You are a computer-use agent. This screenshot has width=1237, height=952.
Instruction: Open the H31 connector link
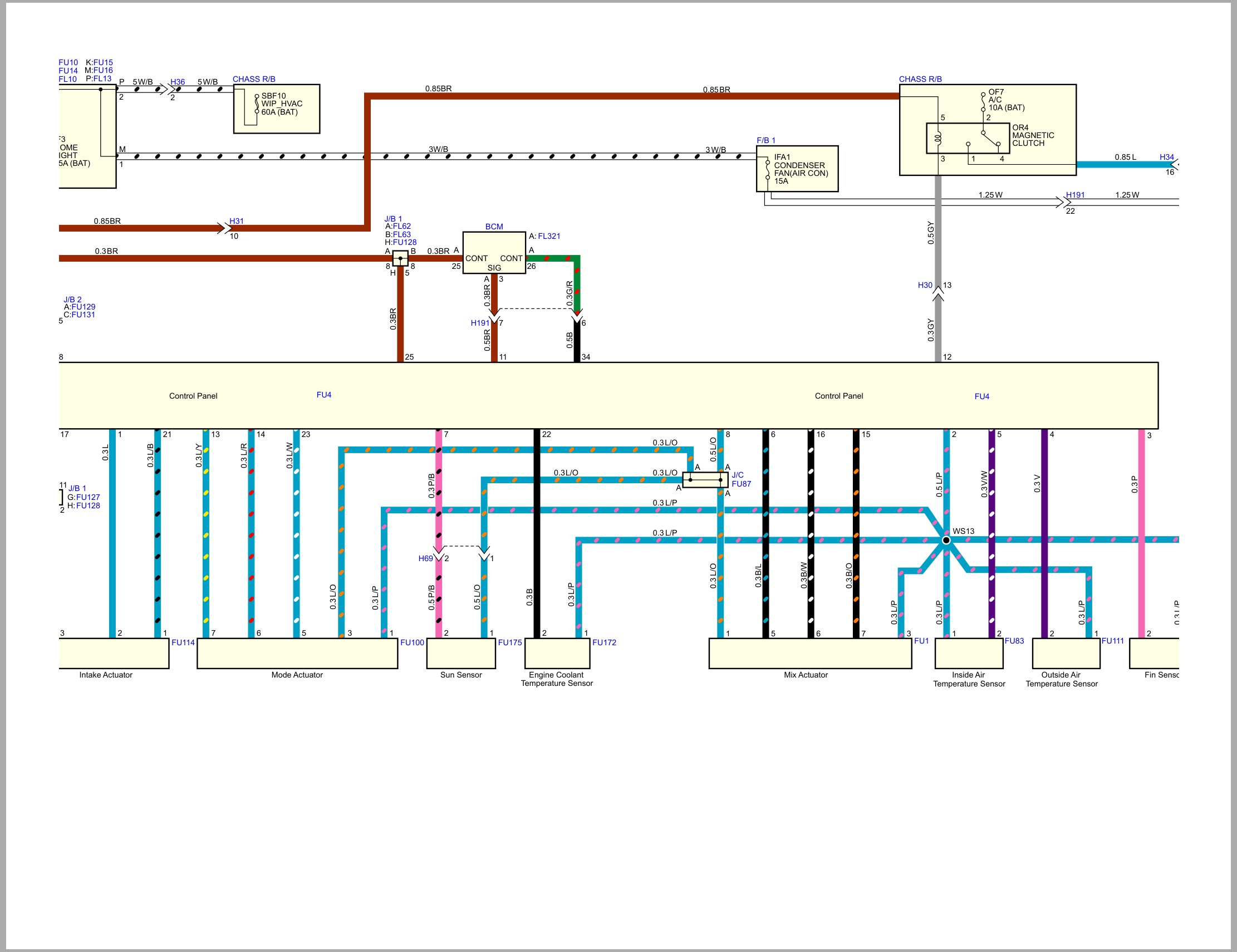(x=236, y=221)
